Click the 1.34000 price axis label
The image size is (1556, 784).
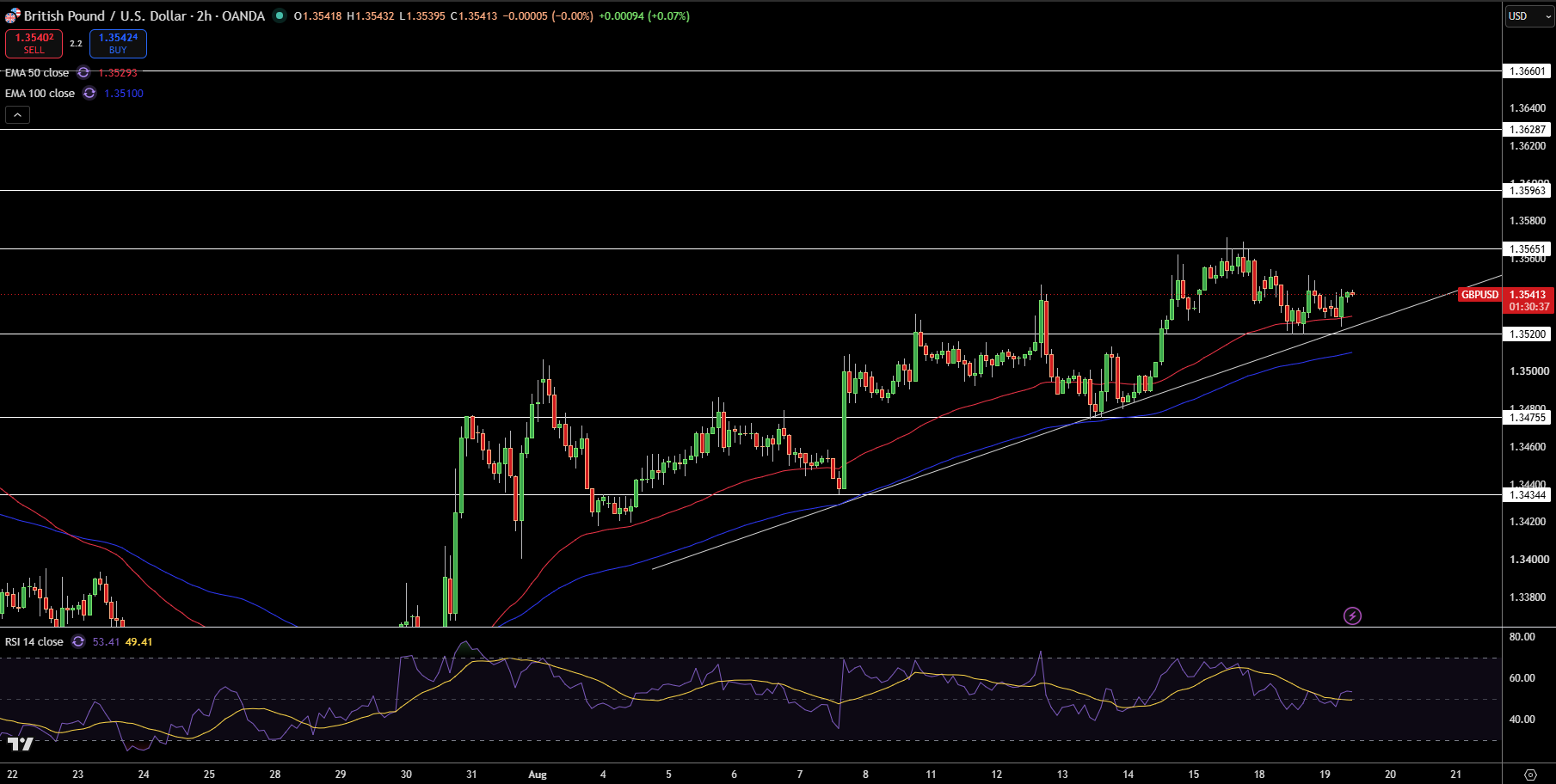[x=1528, y=560]
